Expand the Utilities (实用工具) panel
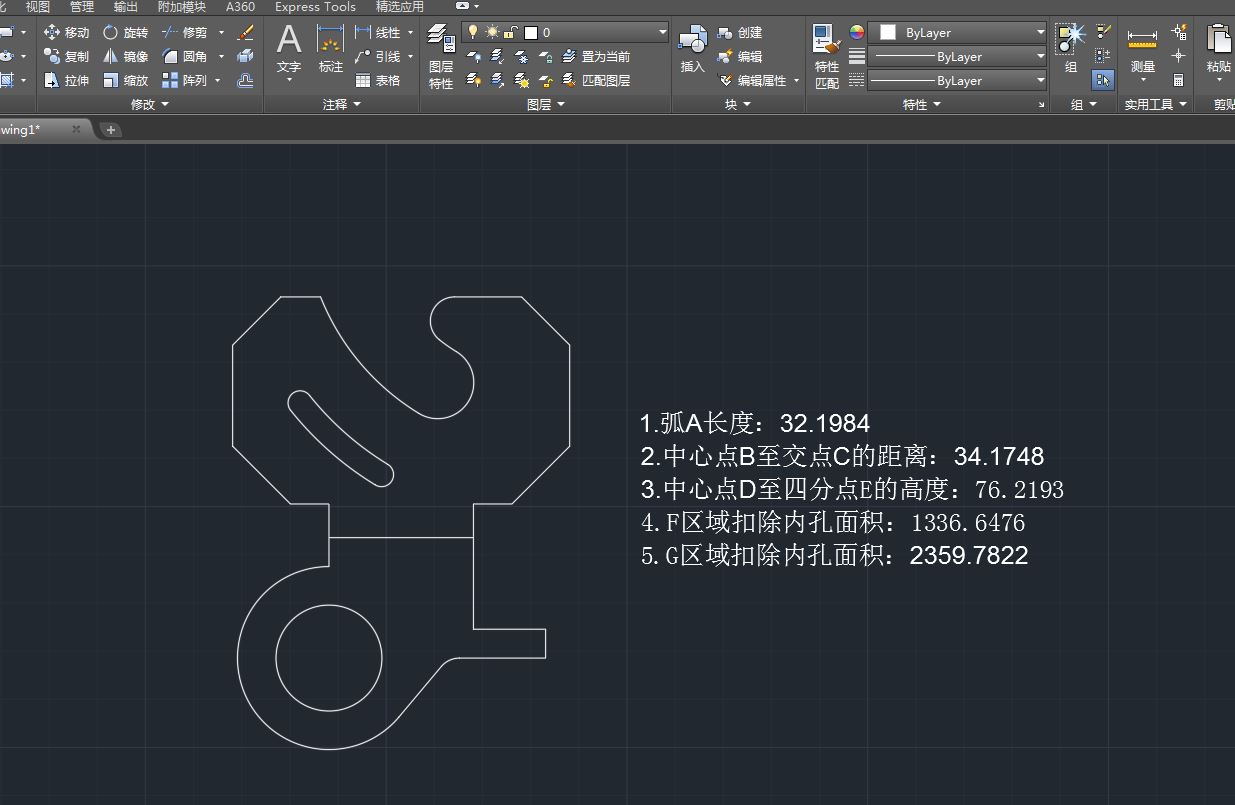The image size is (1235, 805). tap(1155, 104)
